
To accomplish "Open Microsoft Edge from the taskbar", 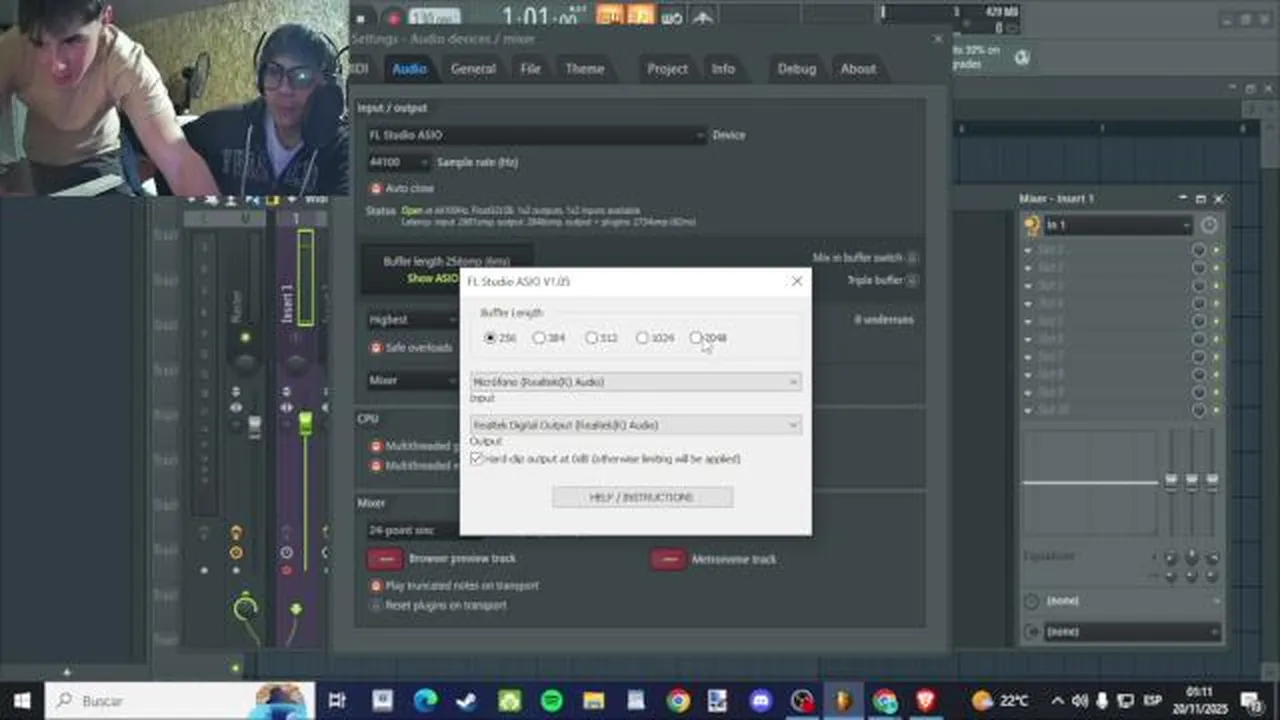I will pyautogui.click(x=426, y=701).
